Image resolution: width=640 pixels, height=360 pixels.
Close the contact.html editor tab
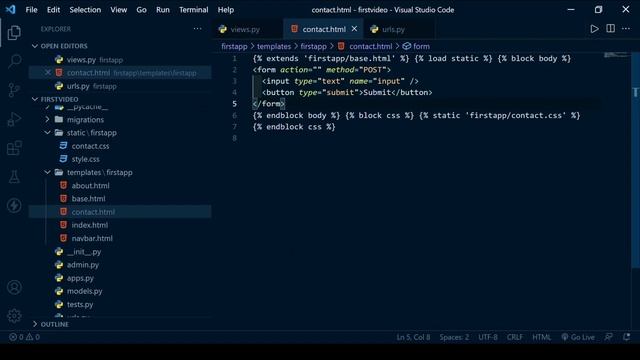pos(354,29)
